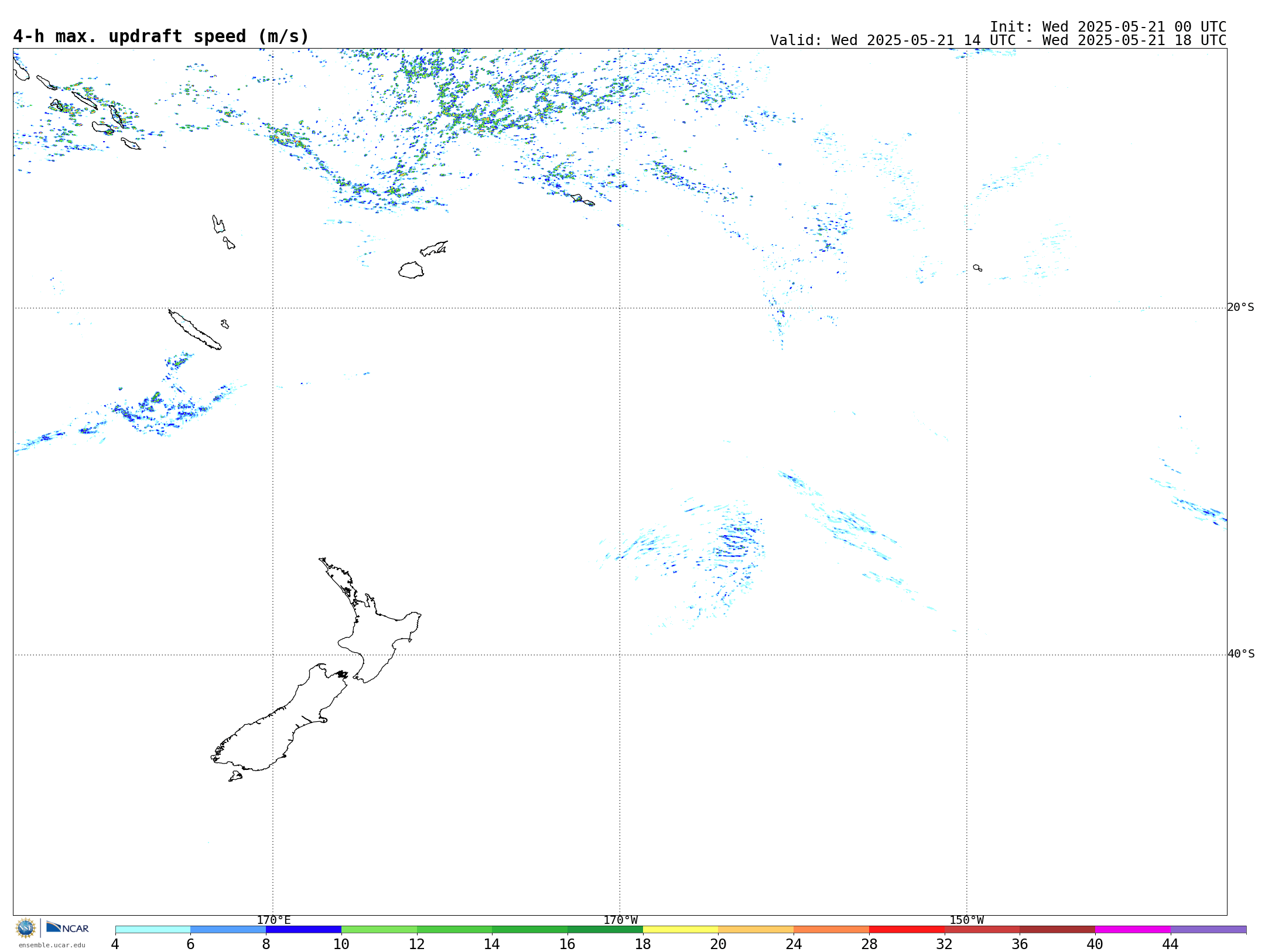Click New Zealand's North Island outline

370,621
